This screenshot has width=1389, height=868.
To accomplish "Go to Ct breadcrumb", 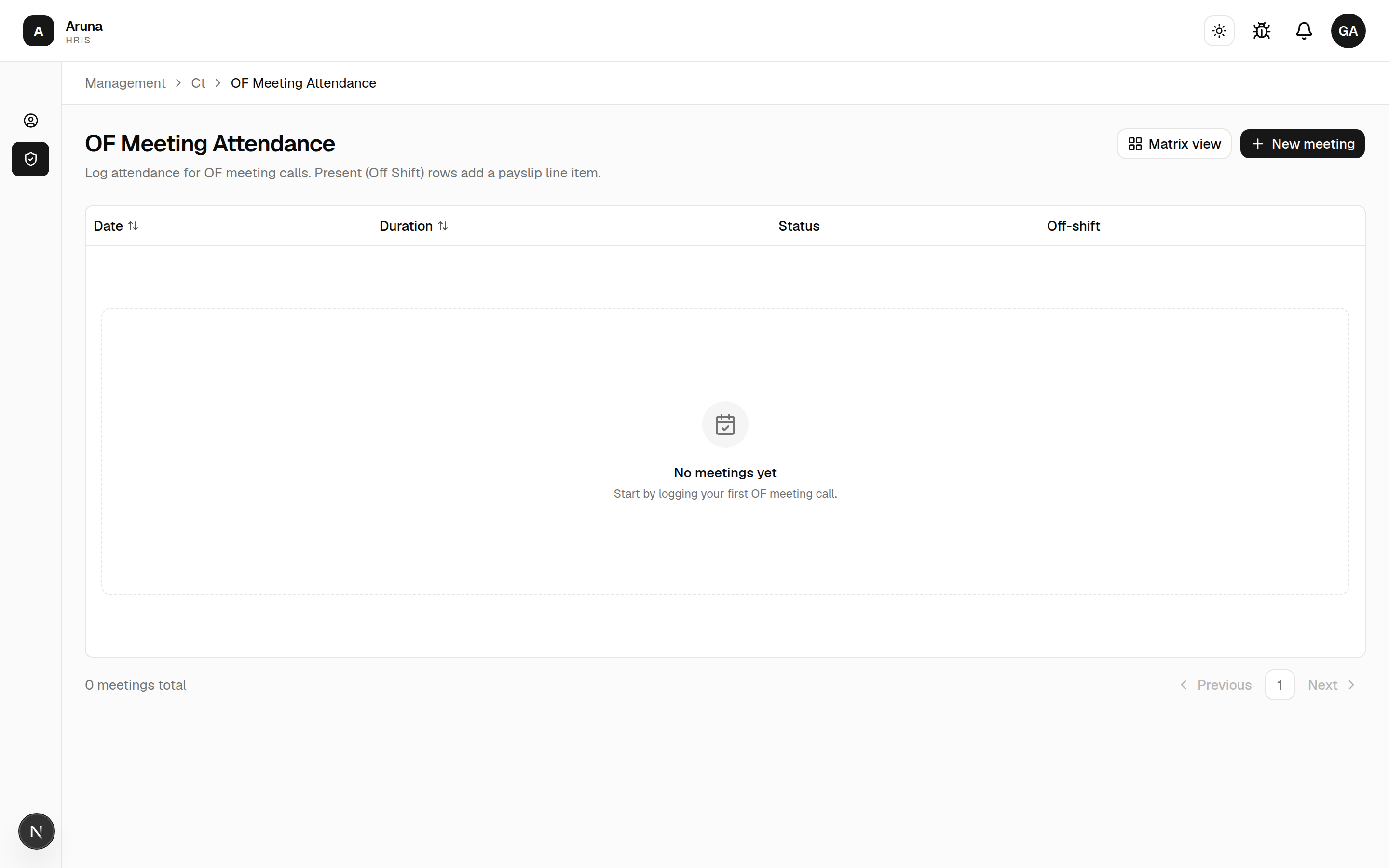I will 198,83.
